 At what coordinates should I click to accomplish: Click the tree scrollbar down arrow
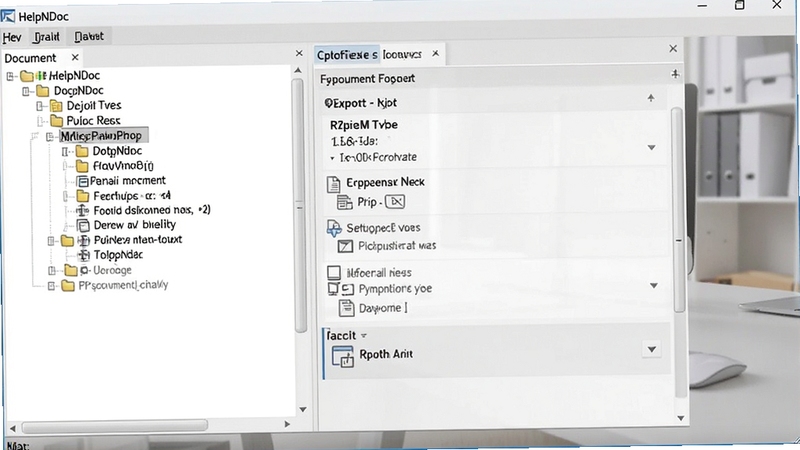pyautogui.click(x=303, y=409)
